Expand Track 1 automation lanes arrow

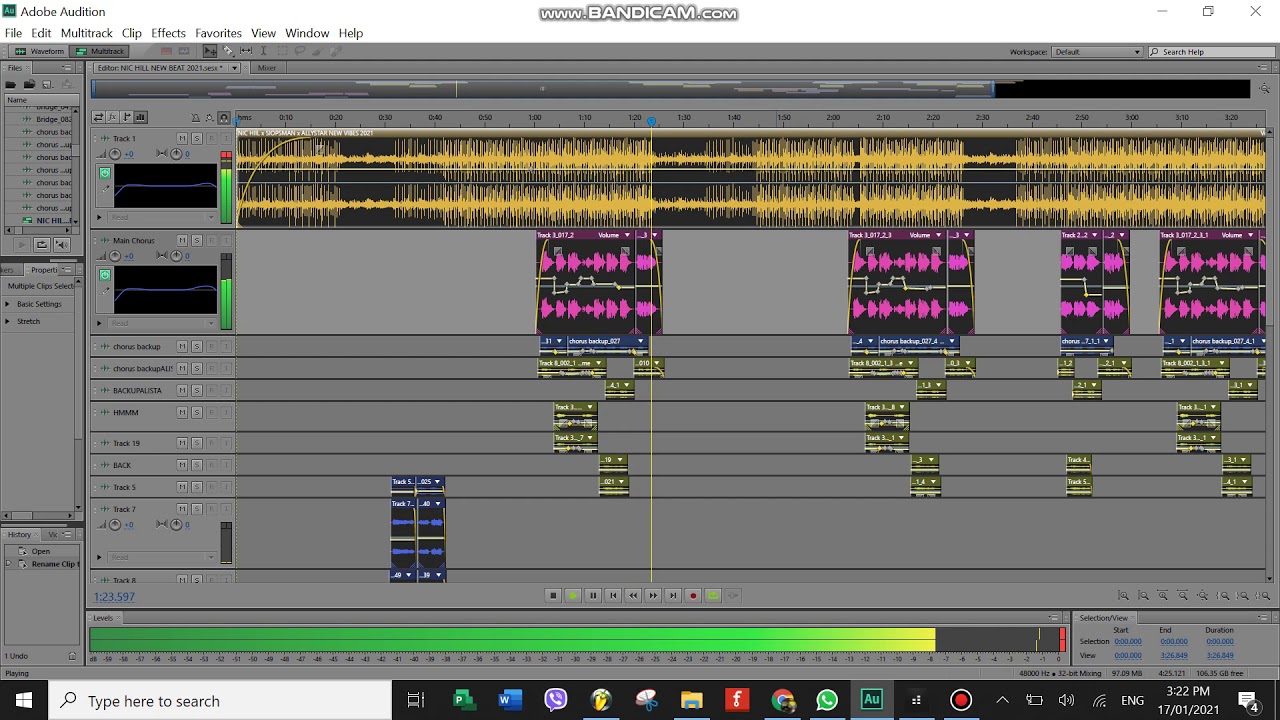(x=99, y=217)
